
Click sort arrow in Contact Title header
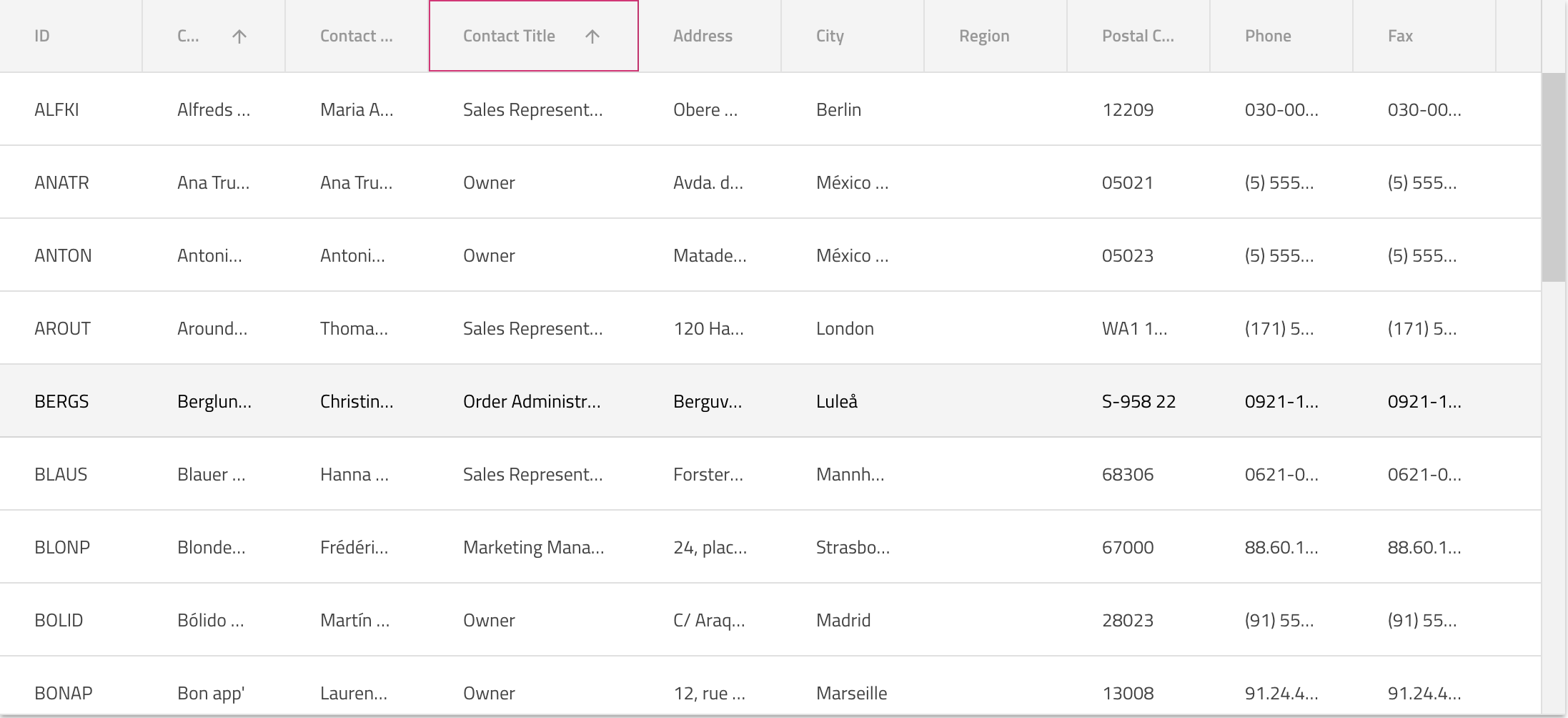592,36
